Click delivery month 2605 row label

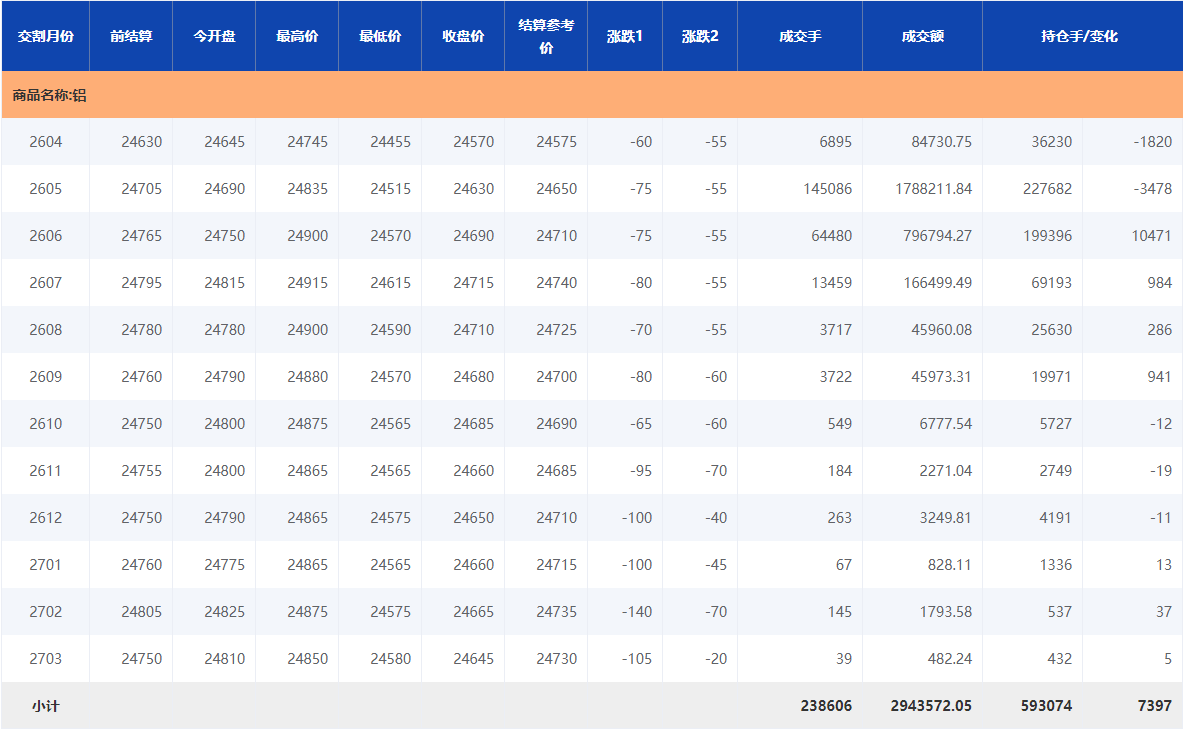[45, 189]
